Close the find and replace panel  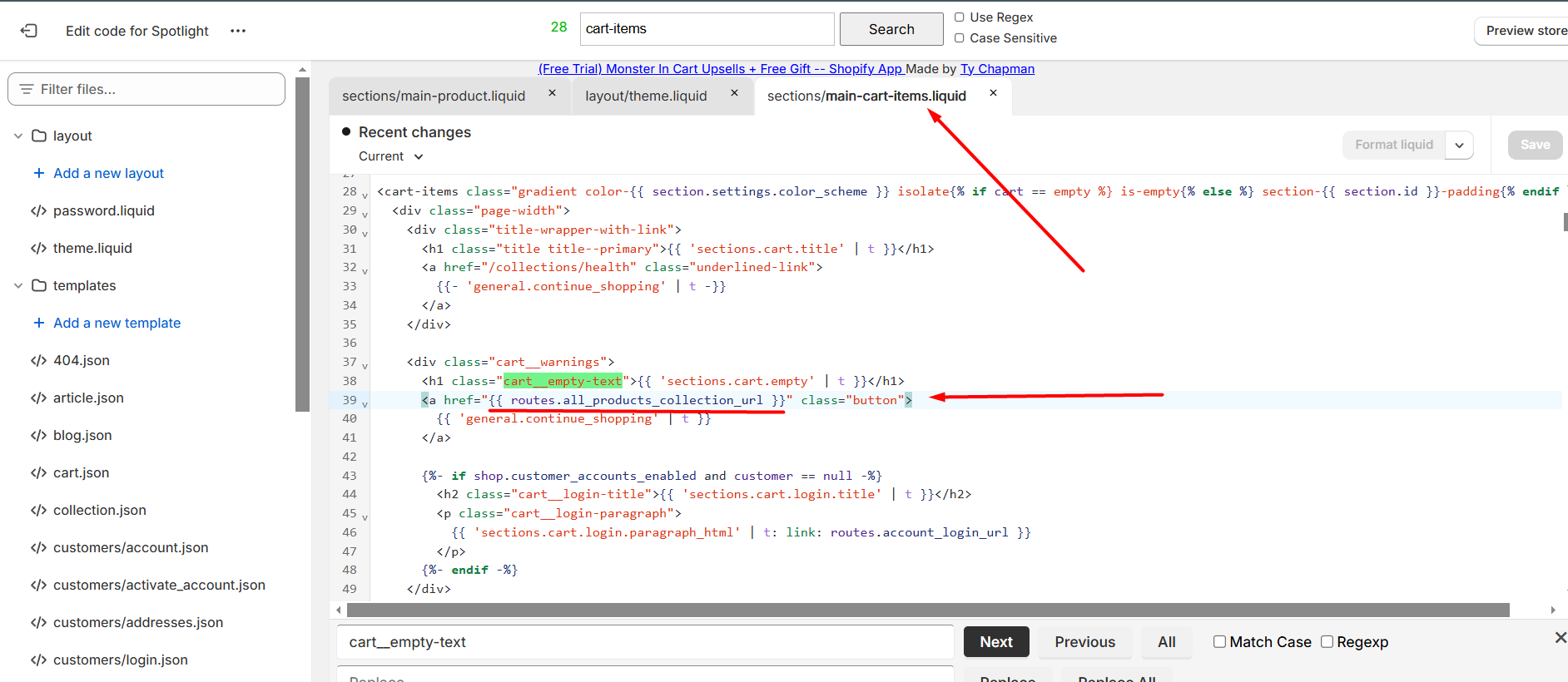coord(1561,638)
